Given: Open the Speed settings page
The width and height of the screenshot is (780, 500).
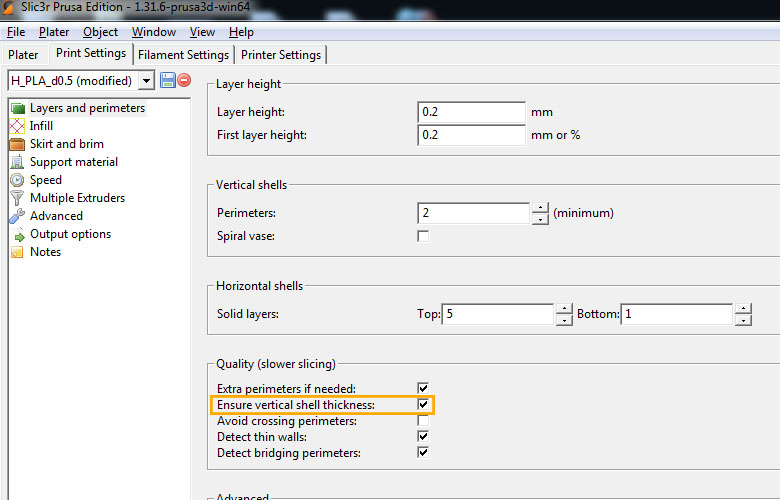Looking at the screenshot, I should click(46, 180).
